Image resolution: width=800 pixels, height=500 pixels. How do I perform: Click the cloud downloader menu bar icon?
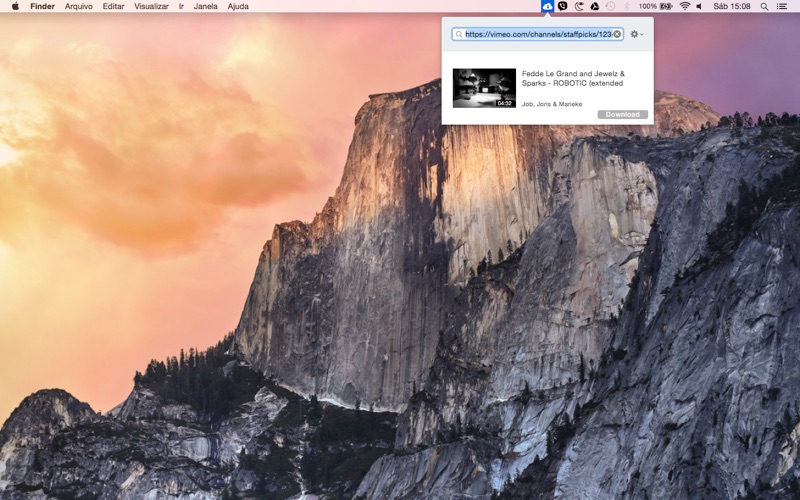(x=547, y=6)
